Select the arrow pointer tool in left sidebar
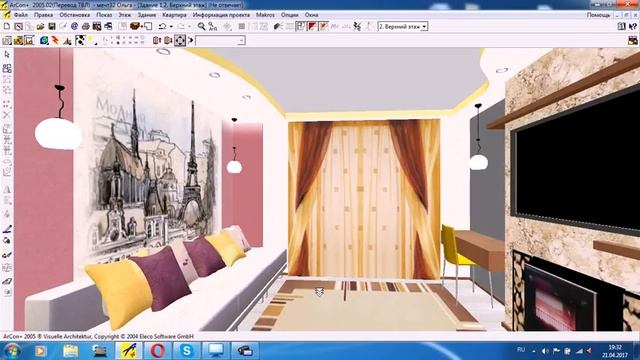This screenshot has width=640, height=360. [7, 54]
